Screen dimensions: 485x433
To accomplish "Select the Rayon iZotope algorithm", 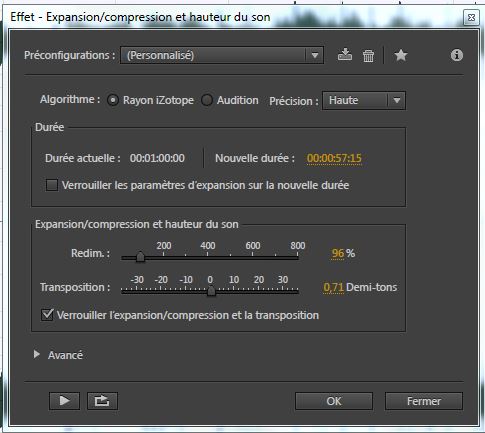I will point(113,100).
